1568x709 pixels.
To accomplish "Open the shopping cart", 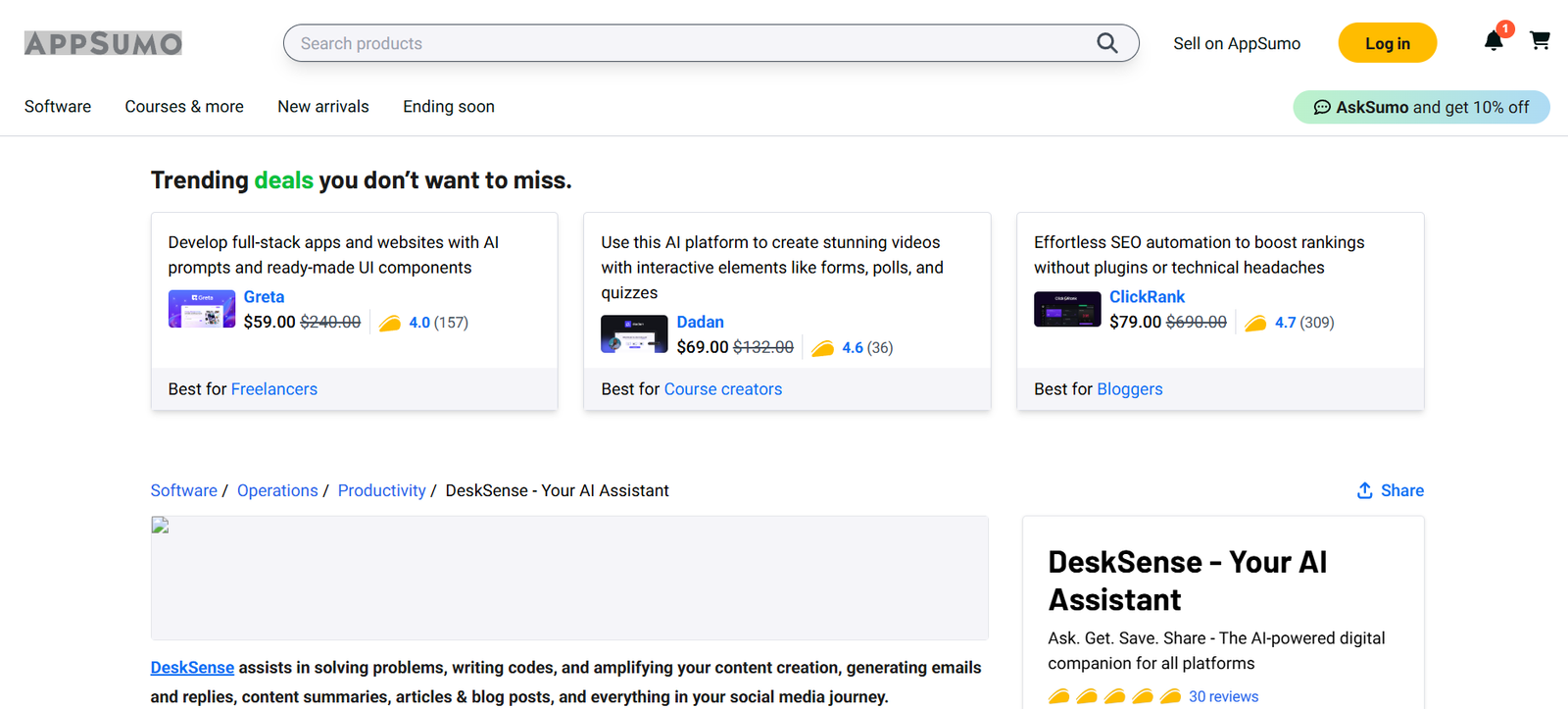I will [x=1540, y=41].
